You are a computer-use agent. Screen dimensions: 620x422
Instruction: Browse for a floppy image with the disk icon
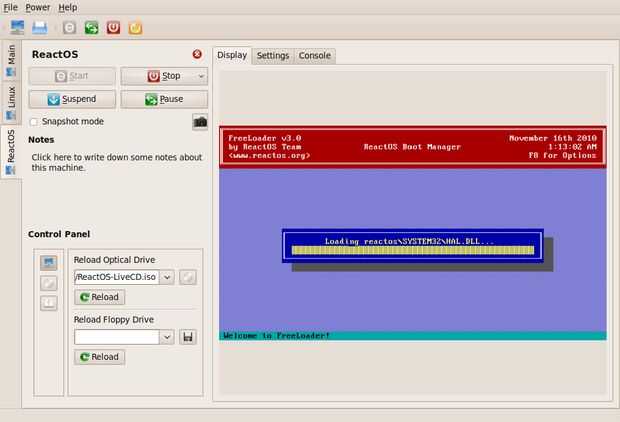(x=188, y=337)
